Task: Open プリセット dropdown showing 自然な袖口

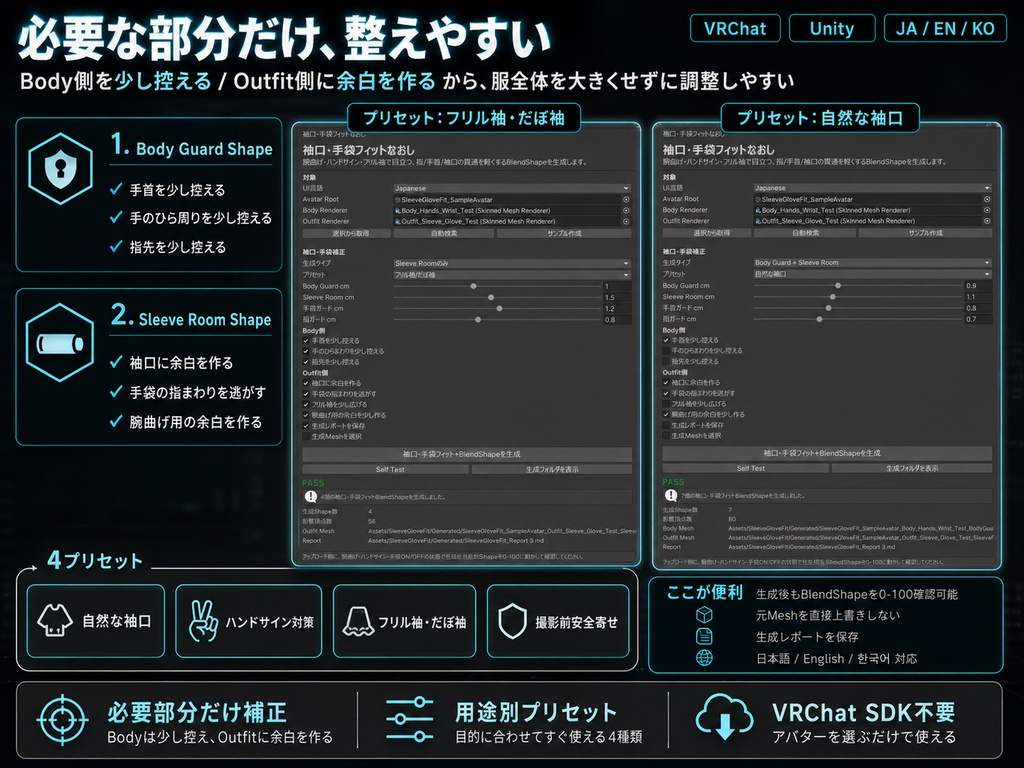Action: pos(872,274)
